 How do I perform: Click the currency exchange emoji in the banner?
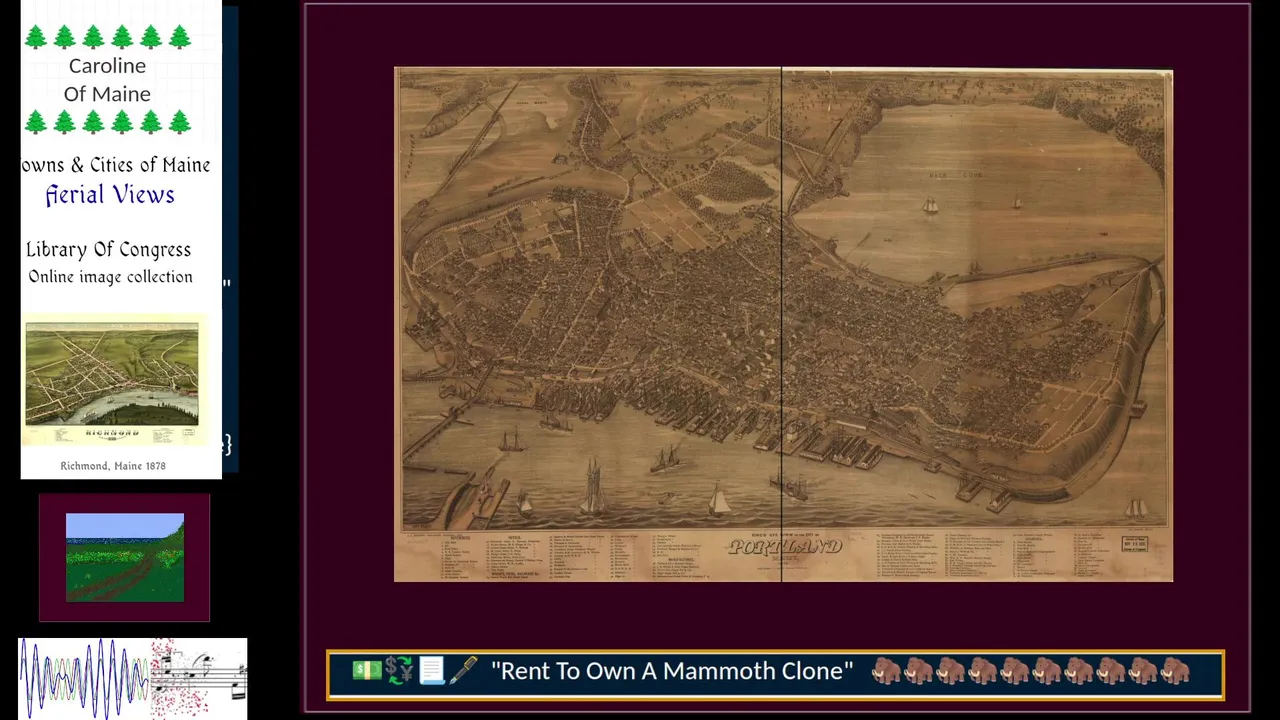[399, 671]
